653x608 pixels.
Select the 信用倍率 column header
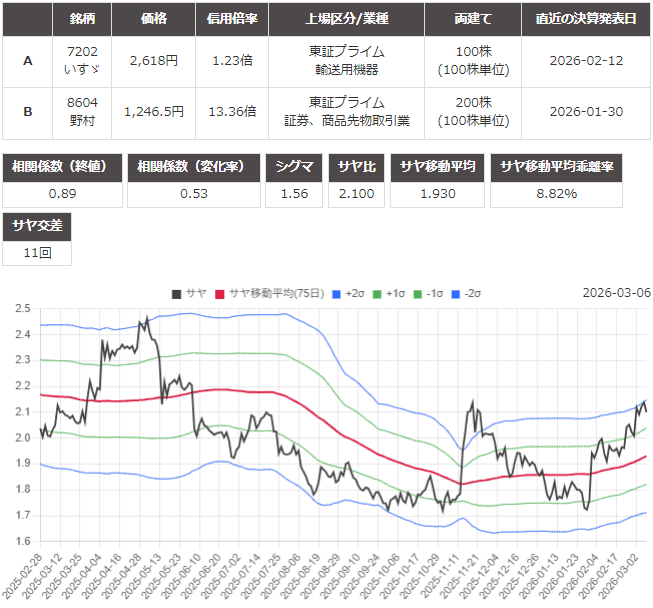tap(233, 19)
